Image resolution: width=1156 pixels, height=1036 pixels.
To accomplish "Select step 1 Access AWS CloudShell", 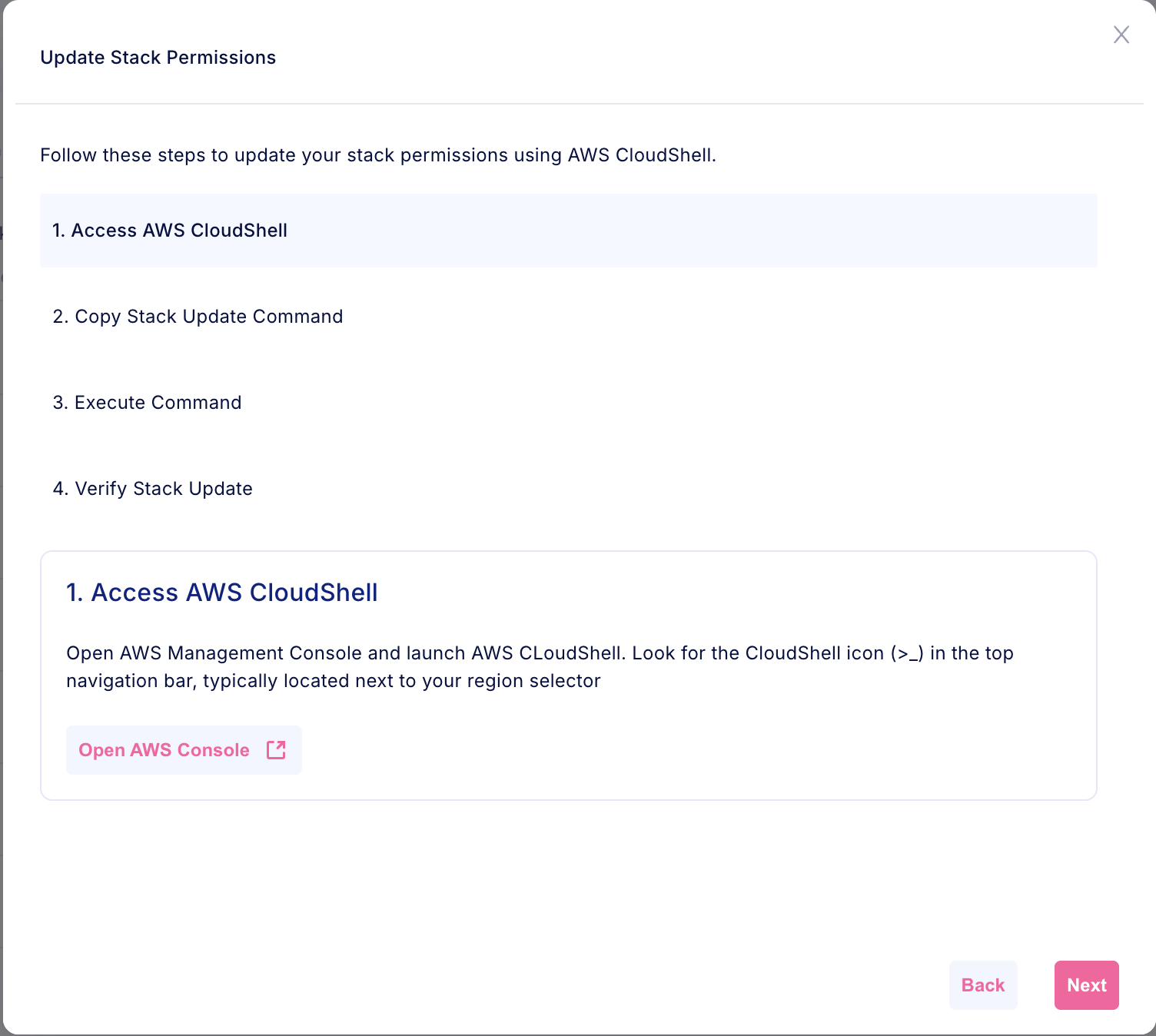I will 170,231.
